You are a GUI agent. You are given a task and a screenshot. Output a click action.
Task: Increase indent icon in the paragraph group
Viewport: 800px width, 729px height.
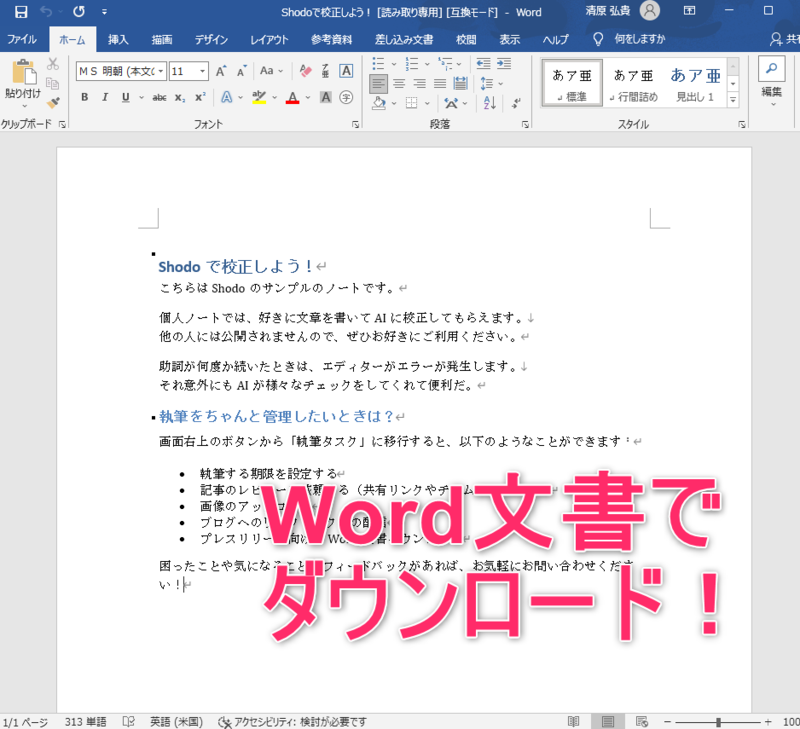pyautogui.click(x=504, y=63)
